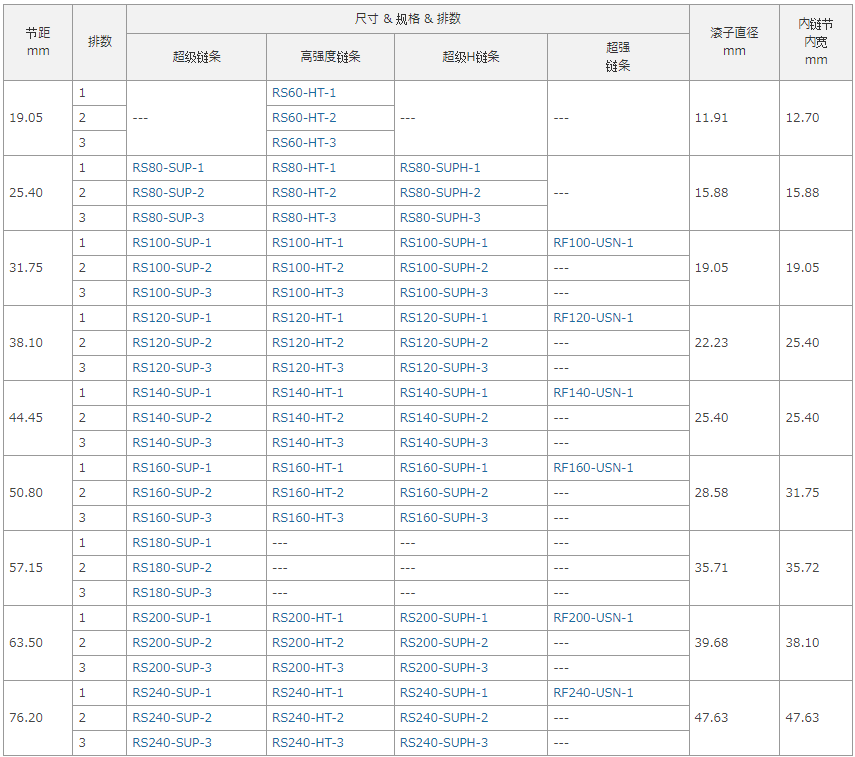Open the RS100-HT-2 link
The height and width of the screenshot is (757, 855).
pos(307,268)
